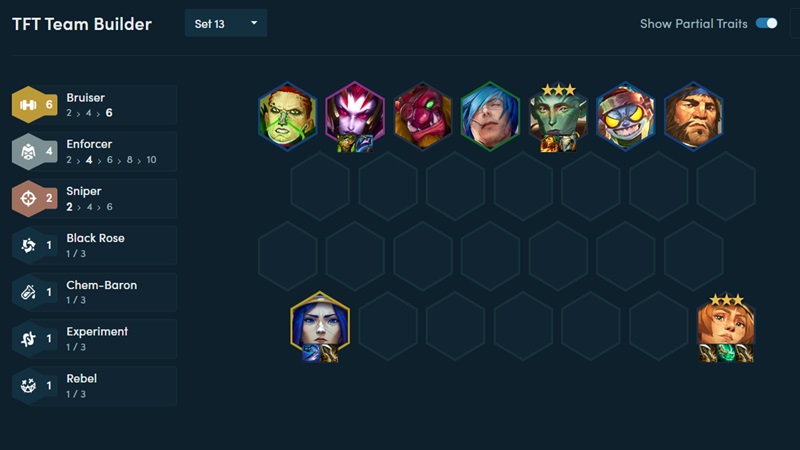Select the three-star orange-haired champion portrait

pyautogui.click(x=726, y=327)
